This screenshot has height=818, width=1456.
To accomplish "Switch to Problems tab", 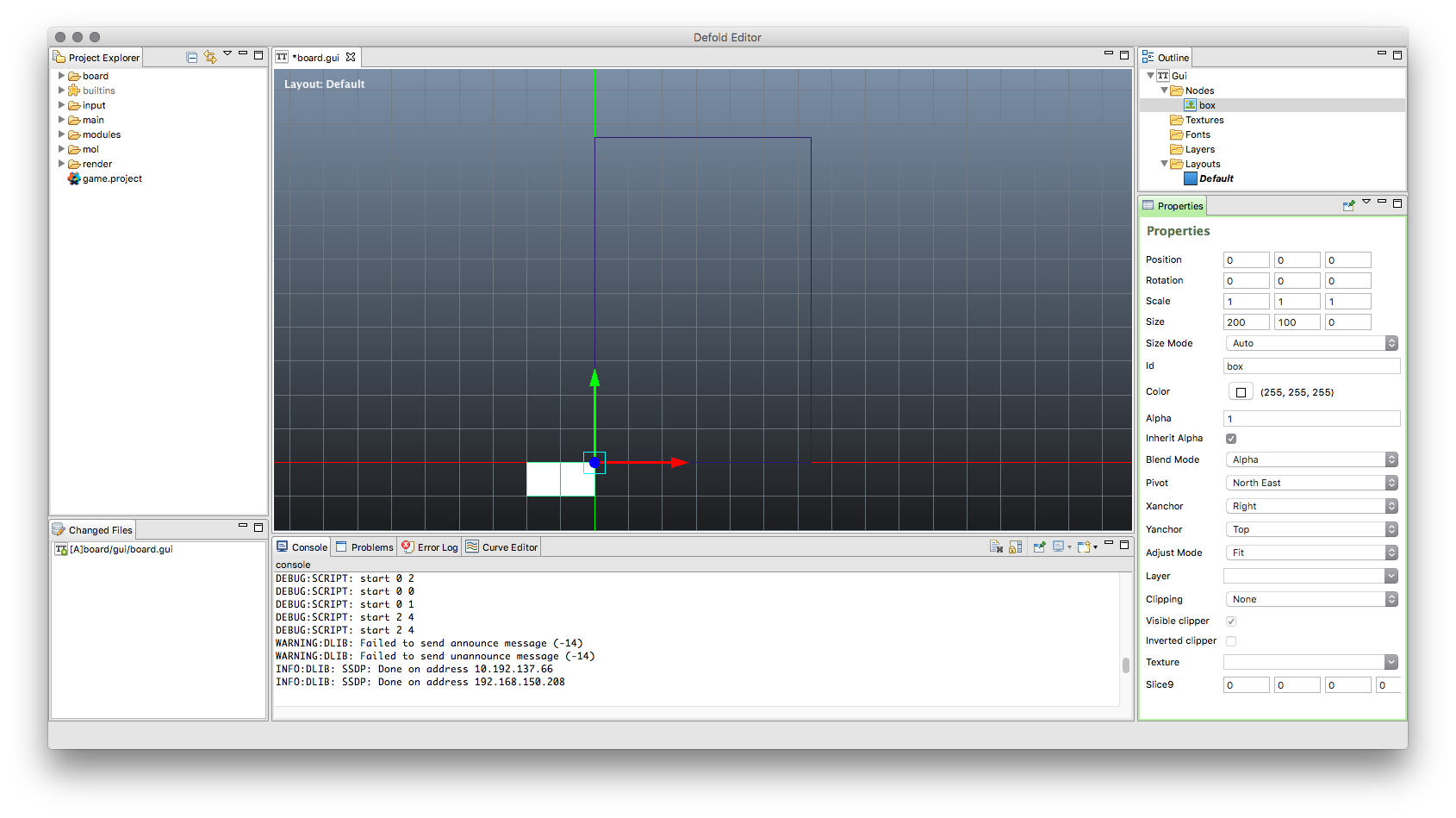I will pyautogui.click(x=364, y=547).
